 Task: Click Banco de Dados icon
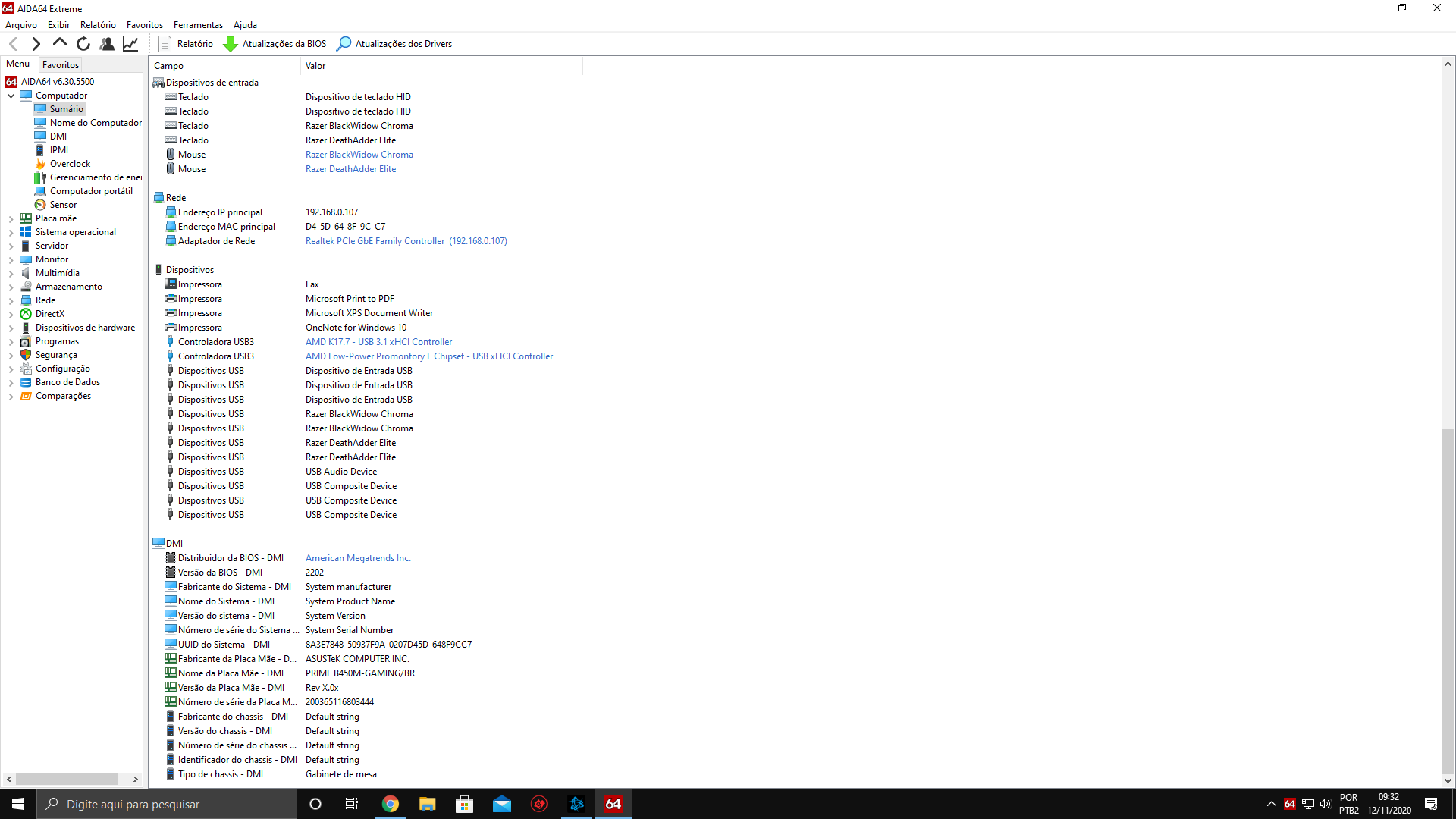point(26,382)
